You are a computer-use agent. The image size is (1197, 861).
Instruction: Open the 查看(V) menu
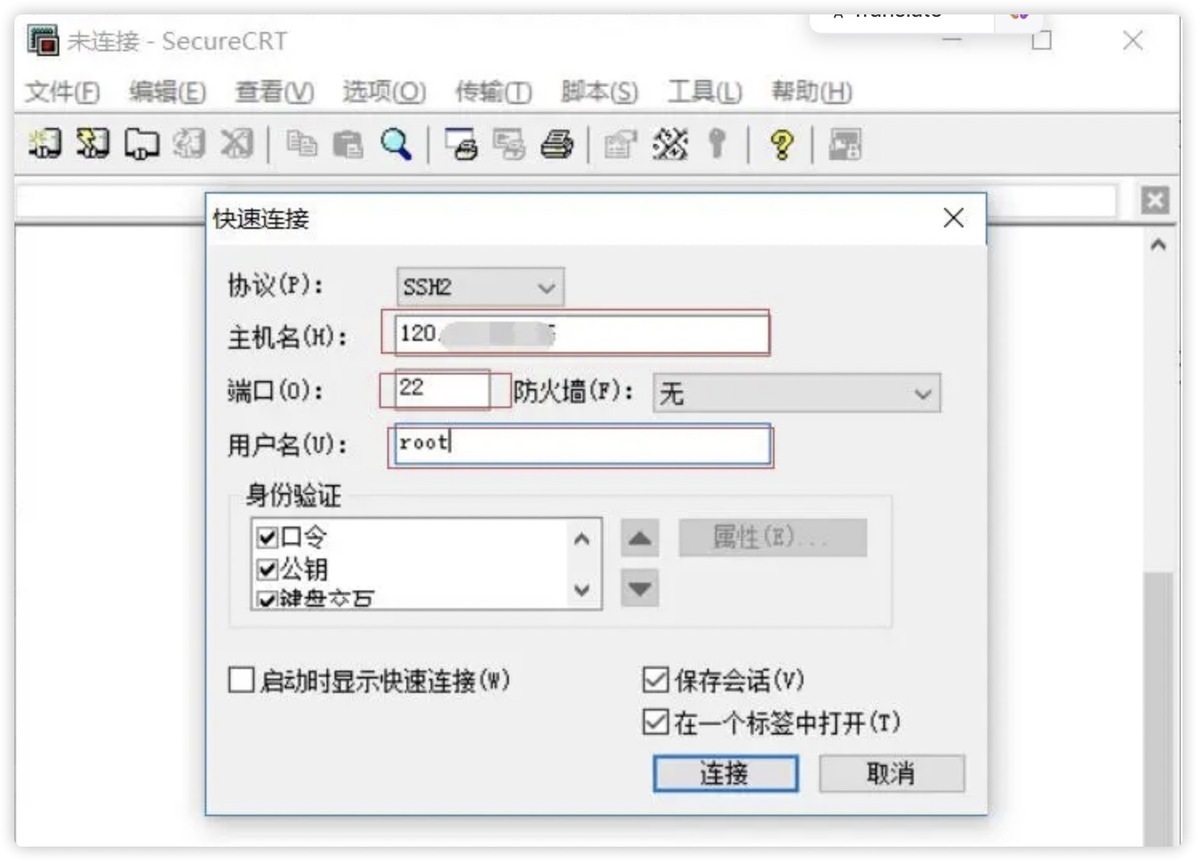tap(274, 92)
